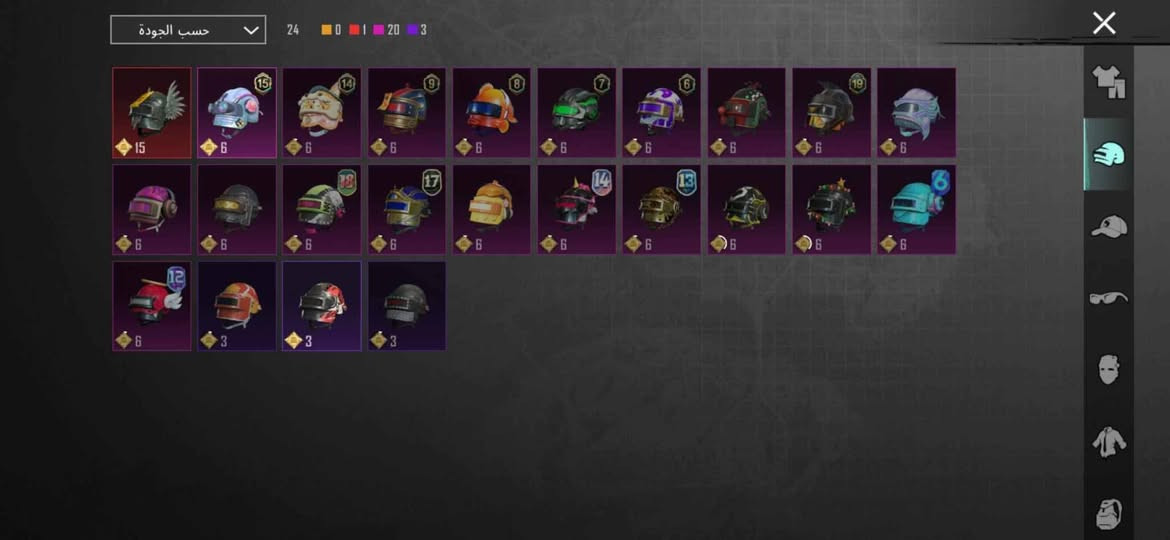Click the dropdown chevron arrow

pyautogui.click(x=251, y=31)
